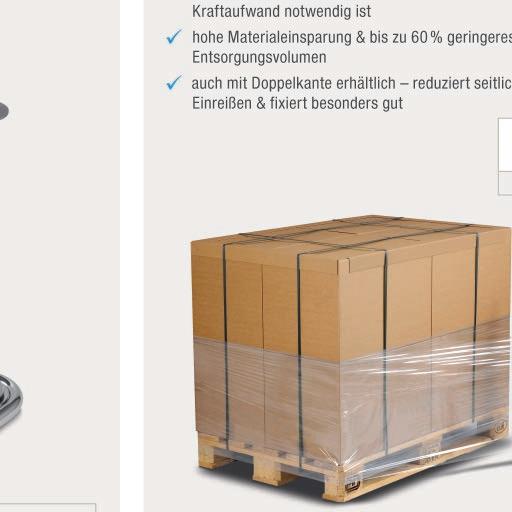Image resolution: width=512 pixels, height=512 pixels.
Task: Select the word "Entsorgungsvolumen"
Action: click(x=259, y=57)
